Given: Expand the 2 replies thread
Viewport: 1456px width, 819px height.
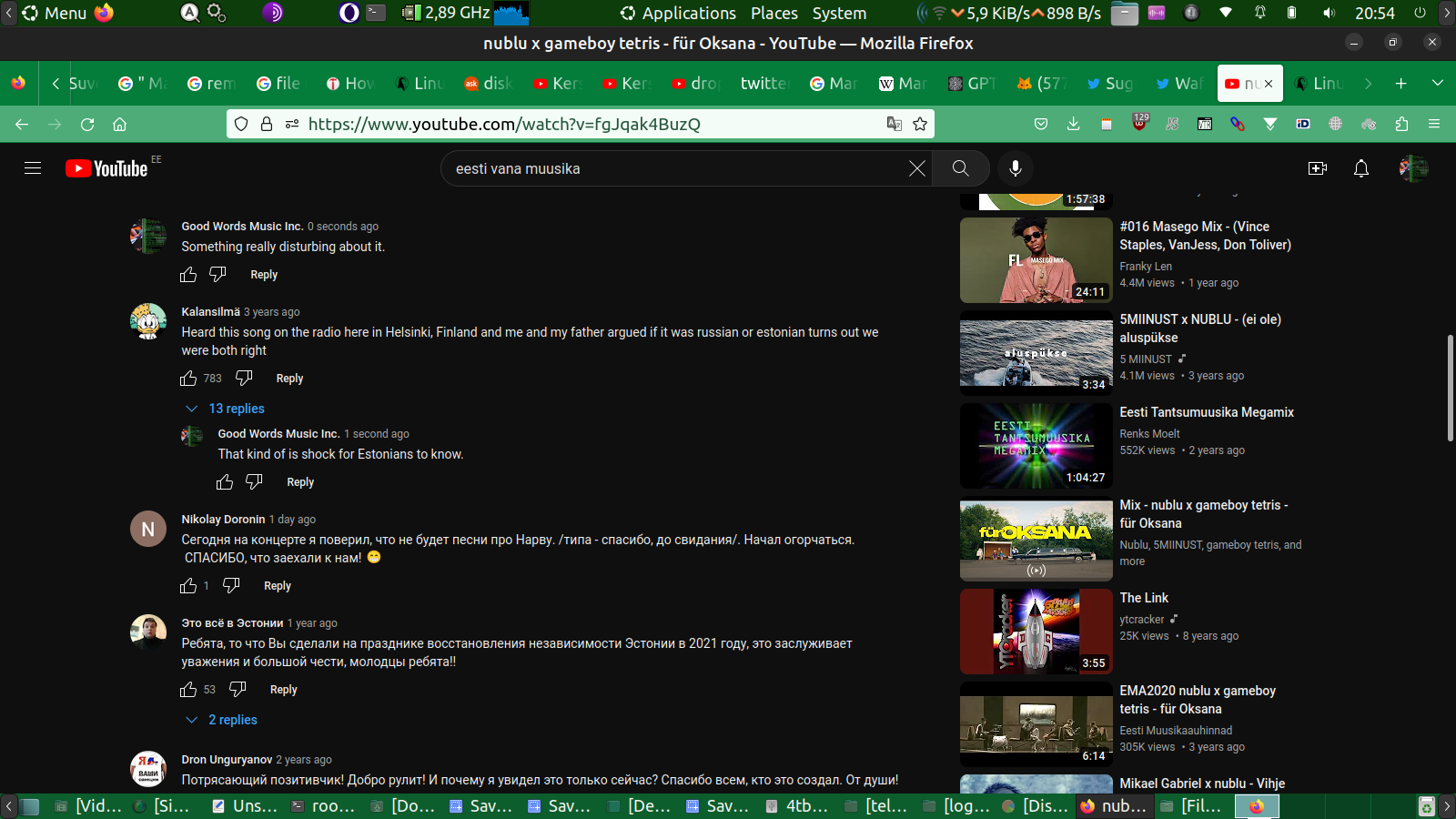Looking at the screenshot, I should point(221,720).
